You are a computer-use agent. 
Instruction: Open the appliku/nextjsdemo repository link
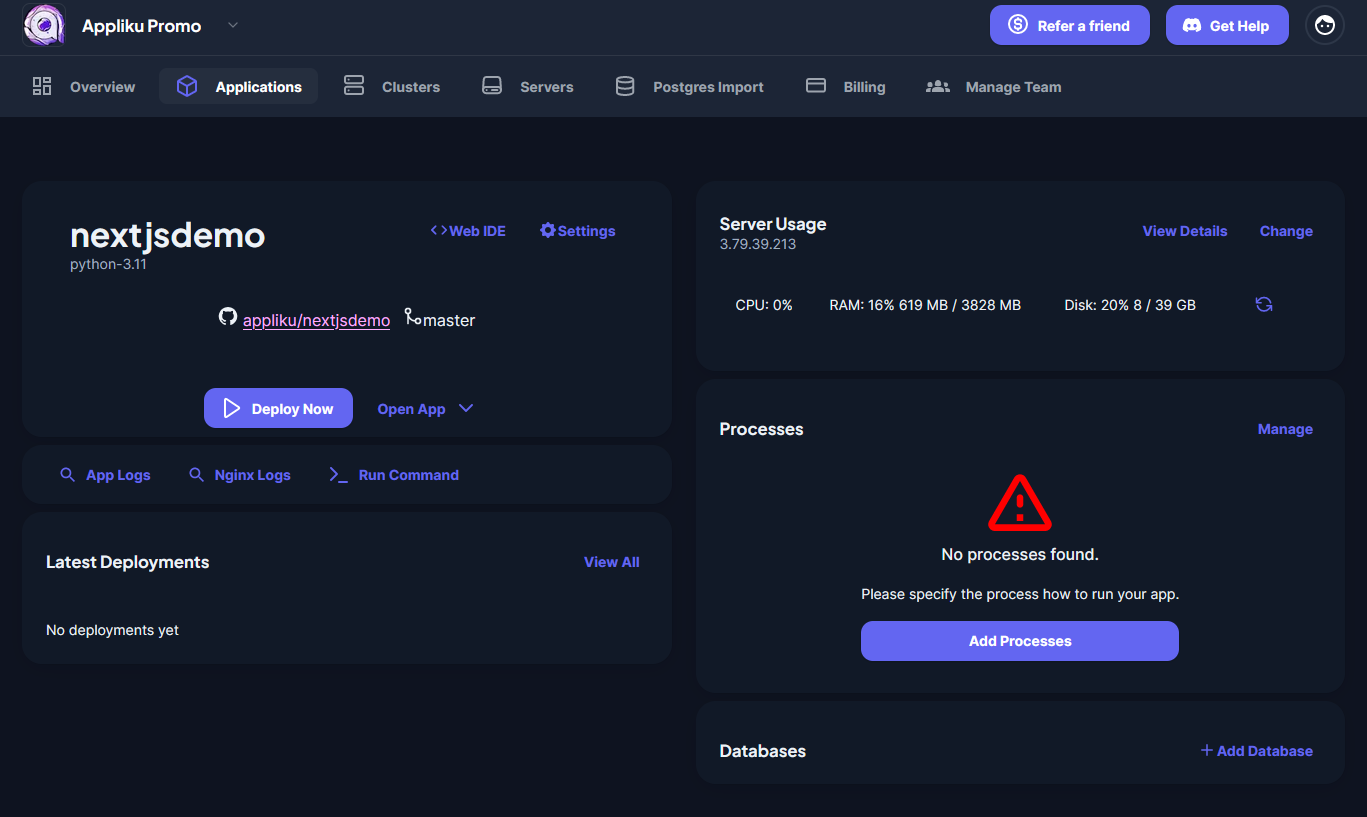316,321
